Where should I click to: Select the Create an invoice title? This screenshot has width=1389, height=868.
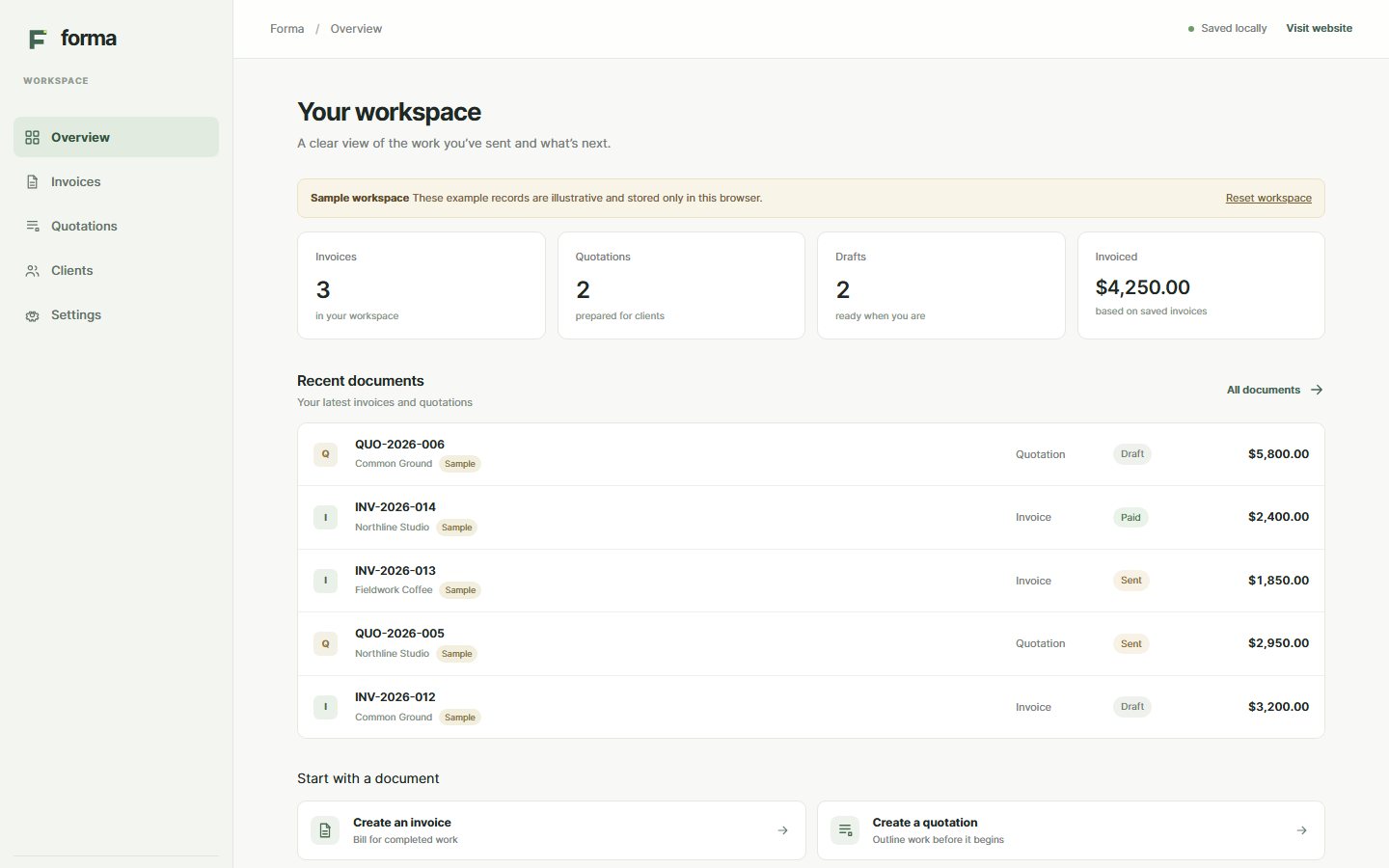tap(402, 823)
